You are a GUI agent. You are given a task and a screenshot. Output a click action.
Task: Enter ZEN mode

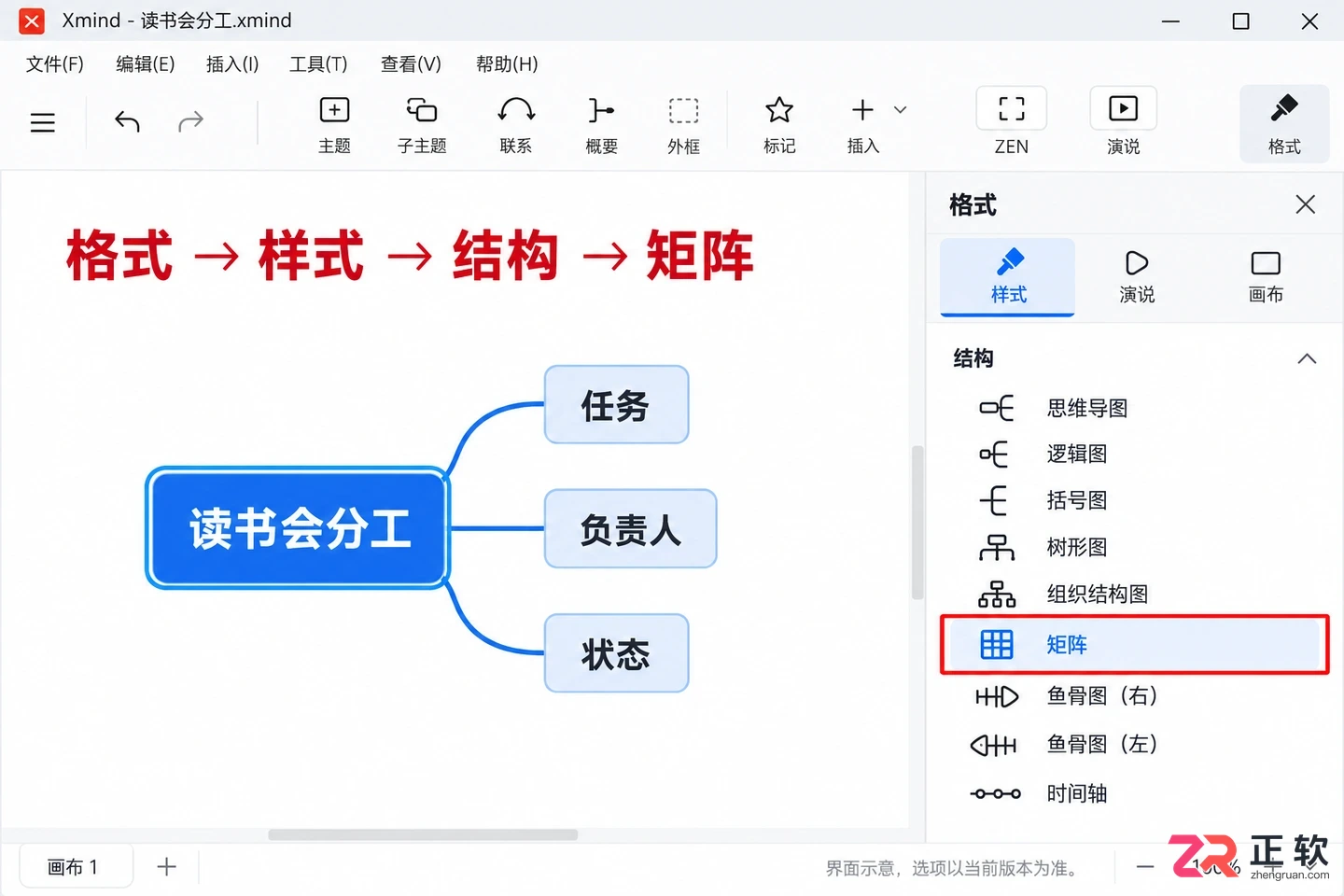tap(1012, 122)
